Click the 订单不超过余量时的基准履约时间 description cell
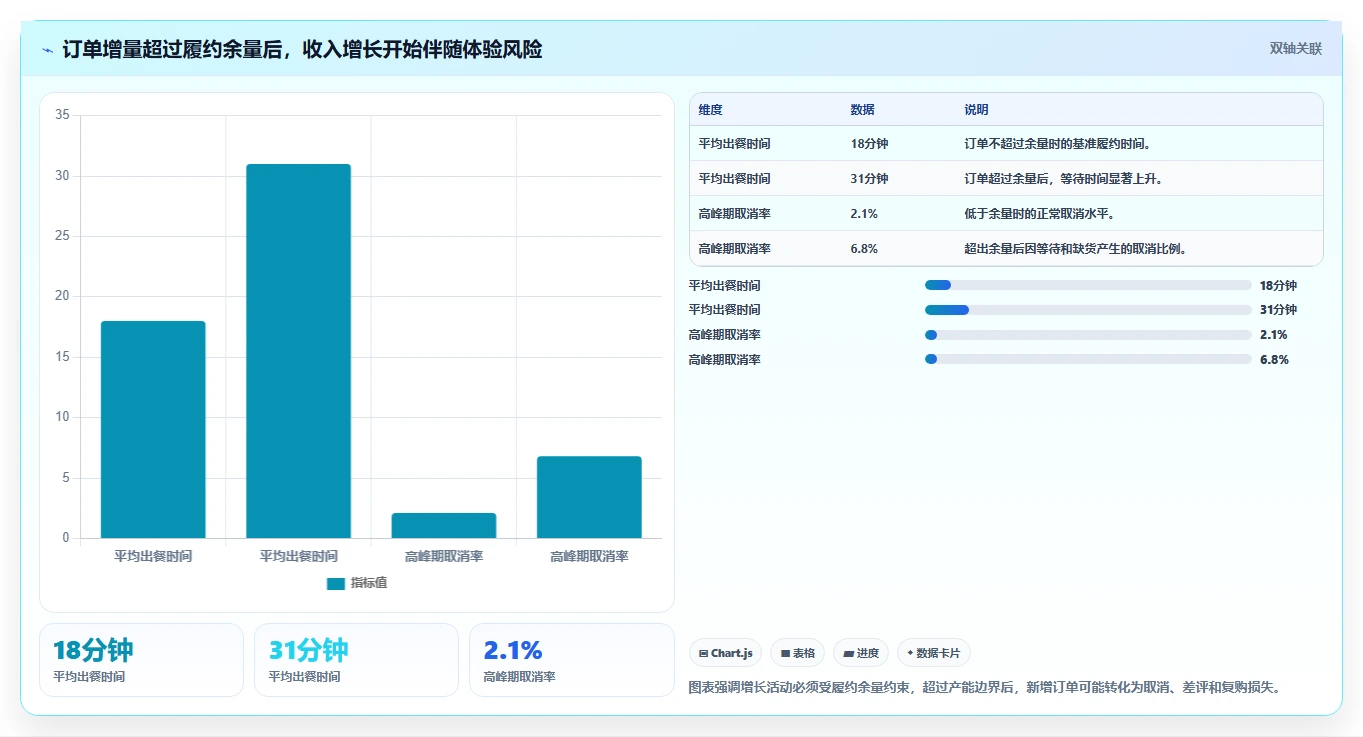1363x737 pixels. pos(1058,144)
